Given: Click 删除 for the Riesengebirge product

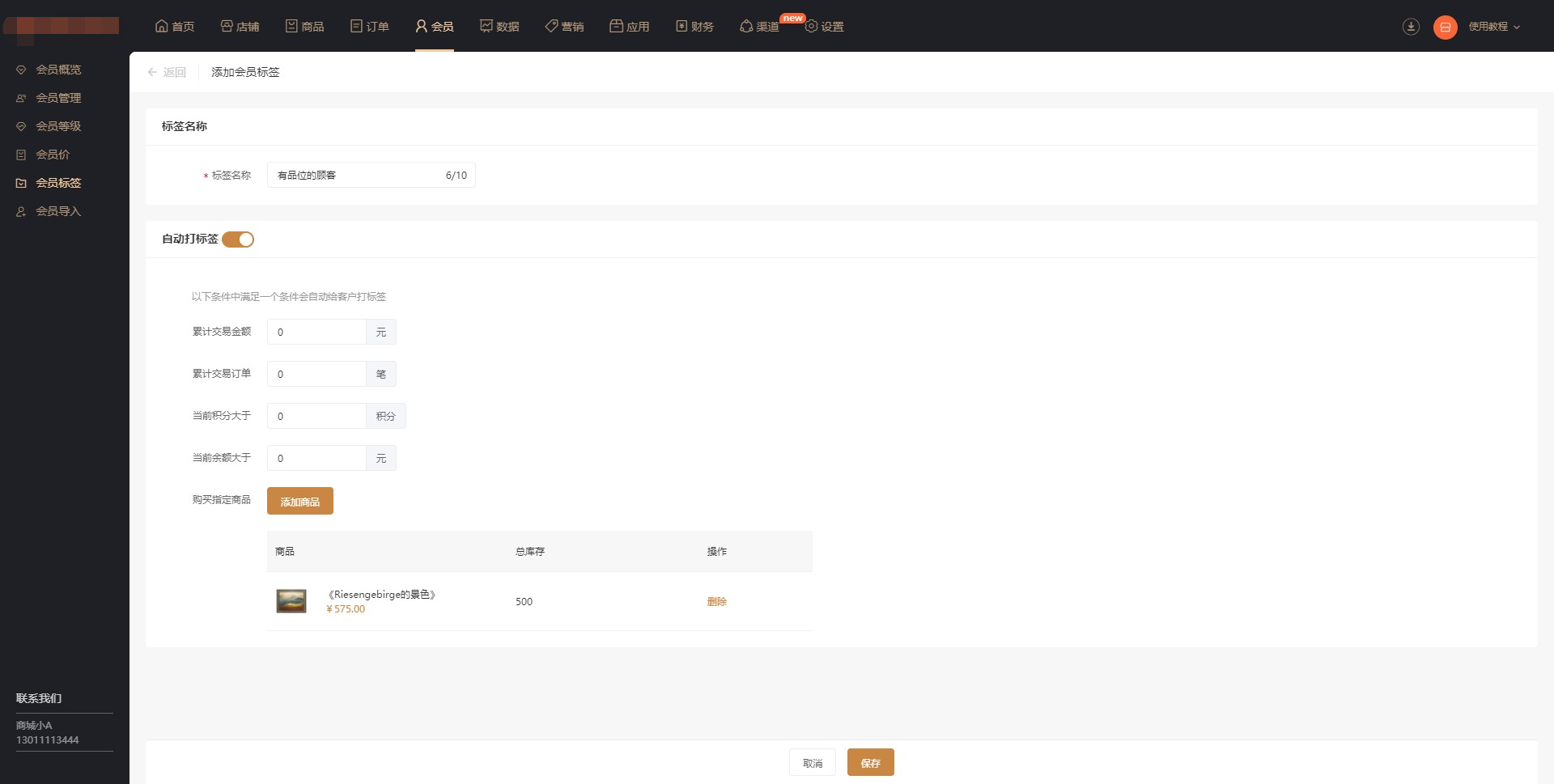Looking at the screenshot, I should click(x=716, y=601).
